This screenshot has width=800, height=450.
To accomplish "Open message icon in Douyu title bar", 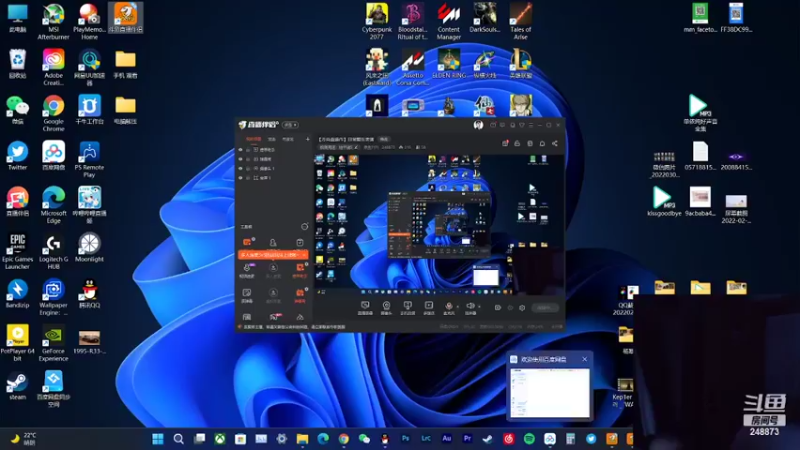I will [503, 125].
